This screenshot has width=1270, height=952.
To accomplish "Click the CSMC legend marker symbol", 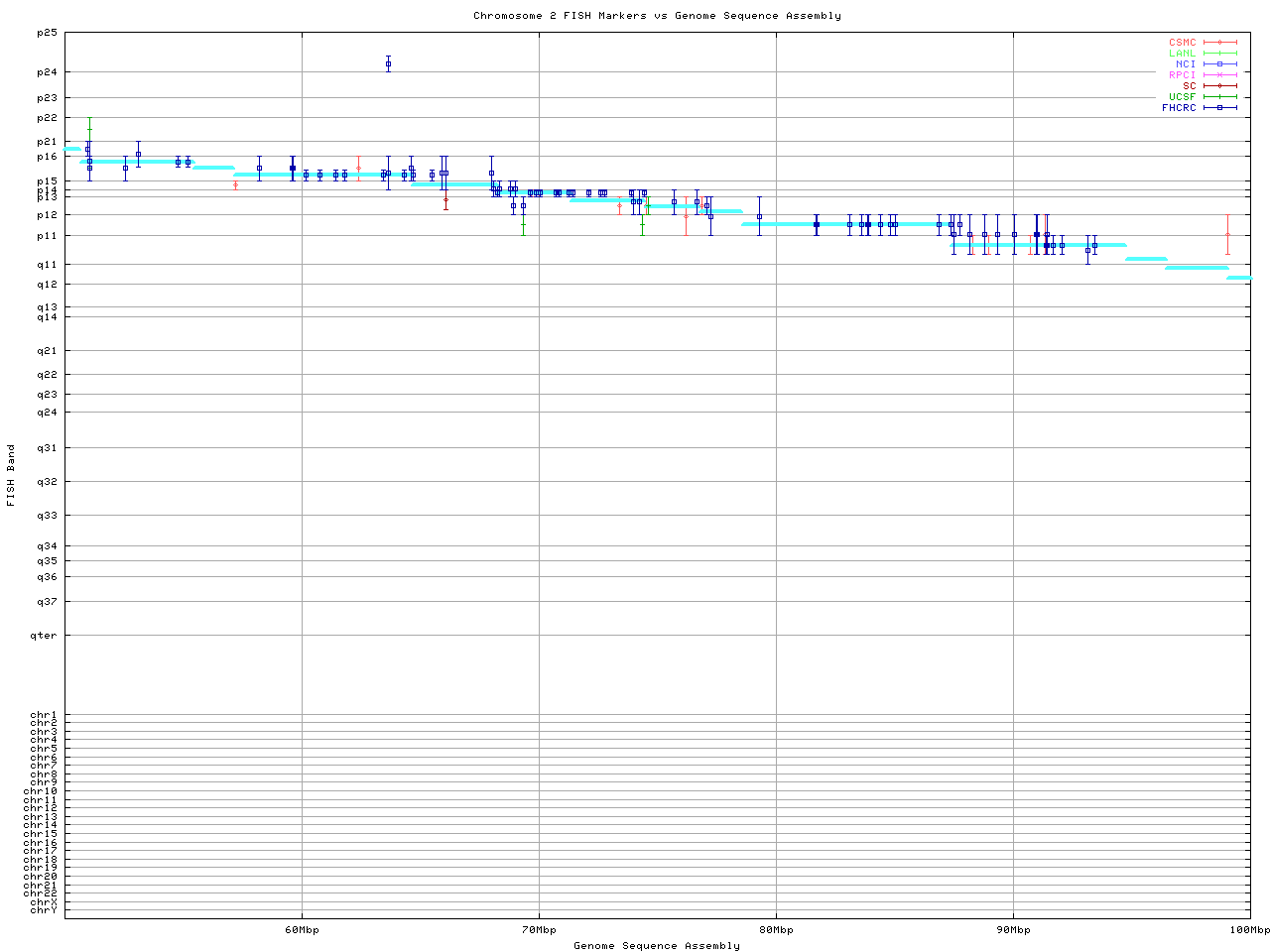I will 1219,43.
